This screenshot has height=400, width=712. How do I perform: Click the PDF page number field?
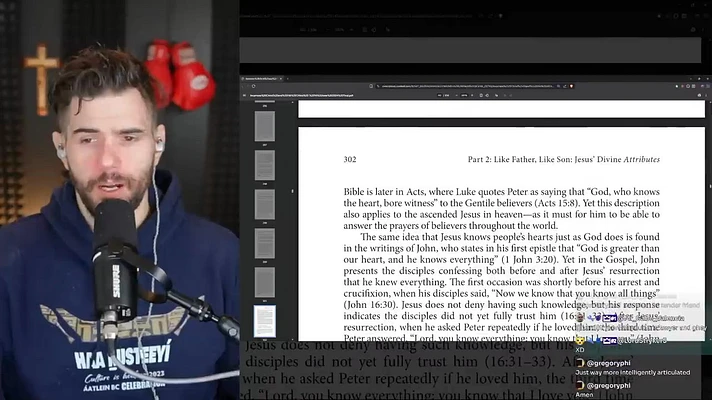coord(440,95)
